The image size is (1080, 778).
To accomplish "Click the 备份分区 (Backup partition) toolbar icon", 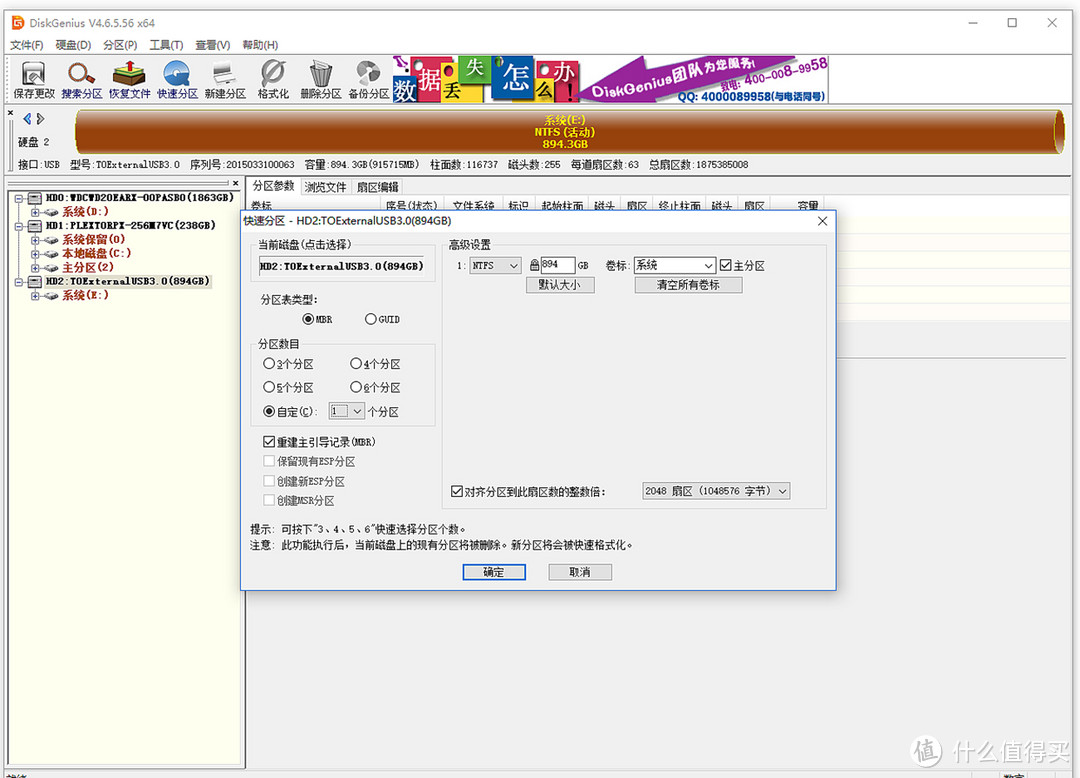I will [x=368, y=80].
